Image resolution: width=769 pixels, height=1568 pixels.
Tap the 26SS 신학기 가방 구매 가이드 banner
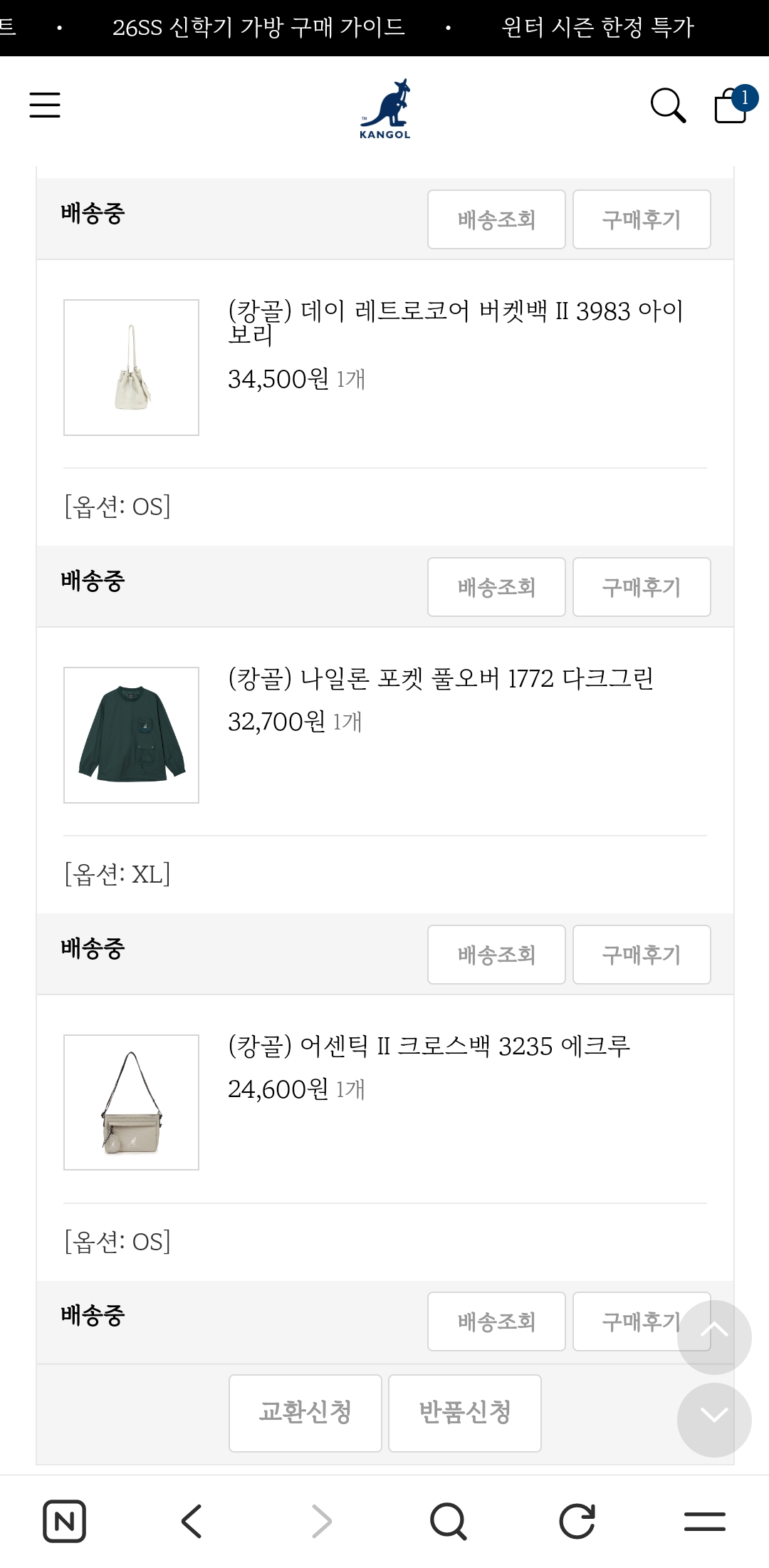tap(258, 28)
